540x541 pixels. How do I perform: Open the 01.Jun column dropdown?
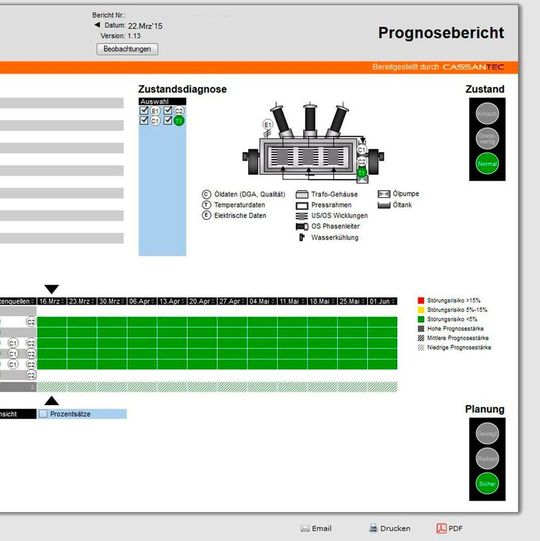[393, 302]
